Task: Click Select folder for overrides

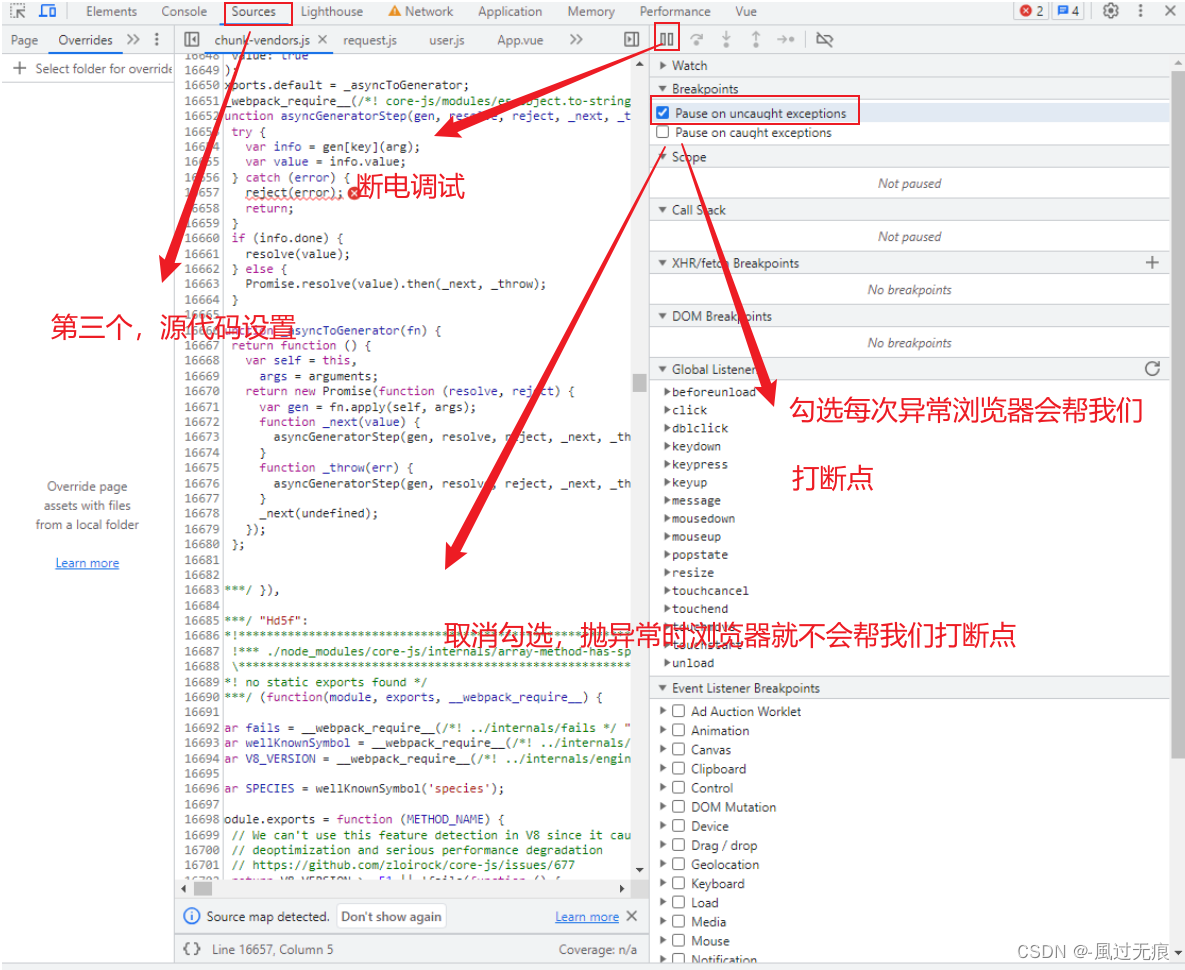Action: tap(104, 68)
